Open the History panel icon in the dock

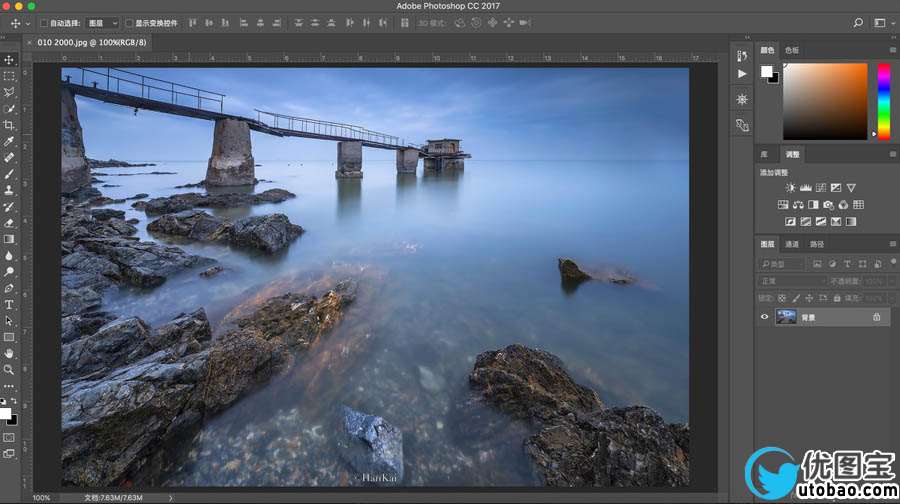tap(742, 56)
